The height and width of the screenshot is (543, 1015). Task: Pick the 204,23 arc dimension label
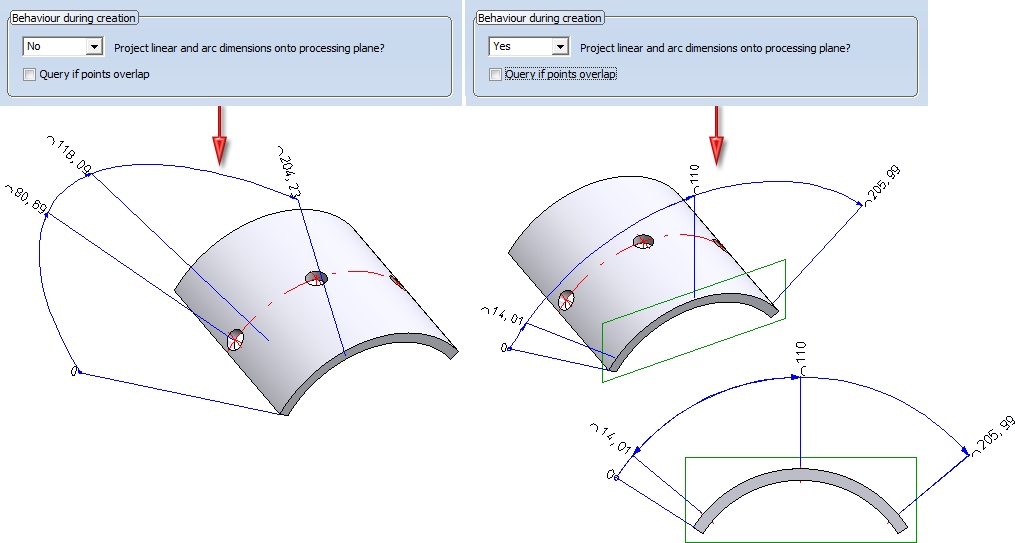[x=287, y=170]
